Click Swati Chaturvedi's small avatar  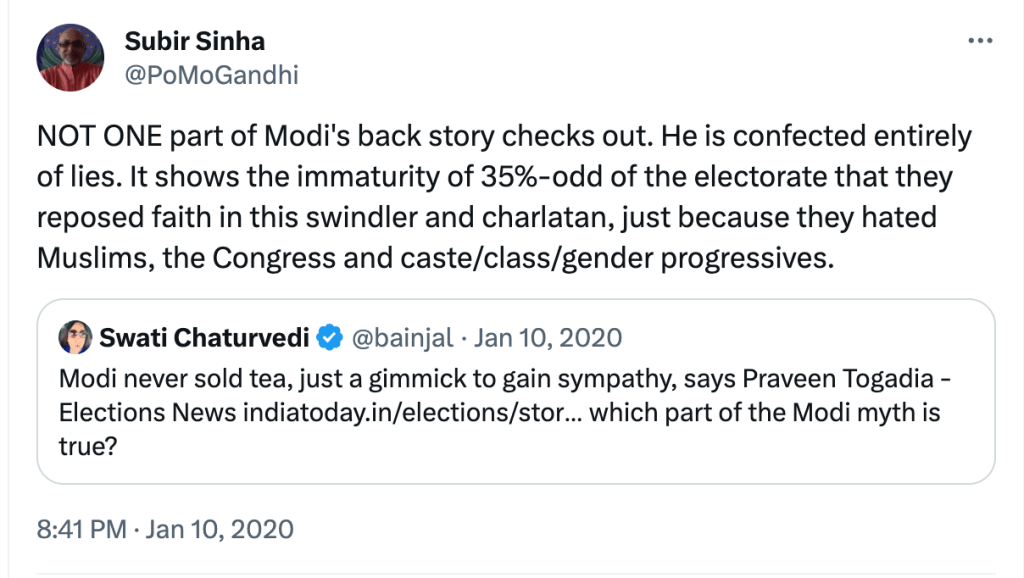coord(76,338)
